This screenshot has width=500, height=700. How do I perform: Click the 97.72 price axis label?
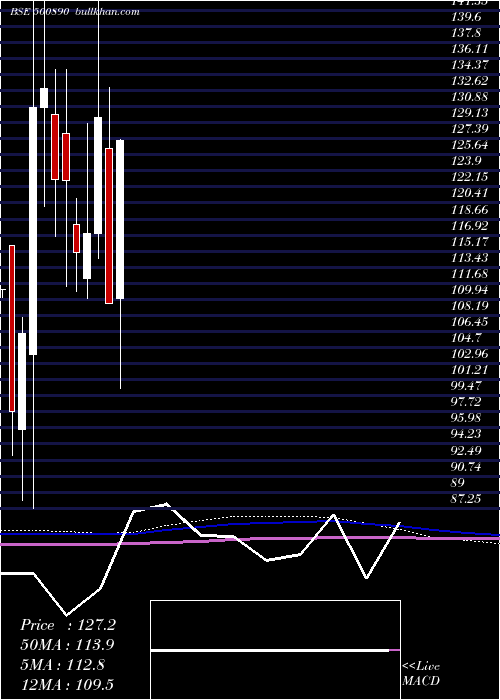point(466,402)
